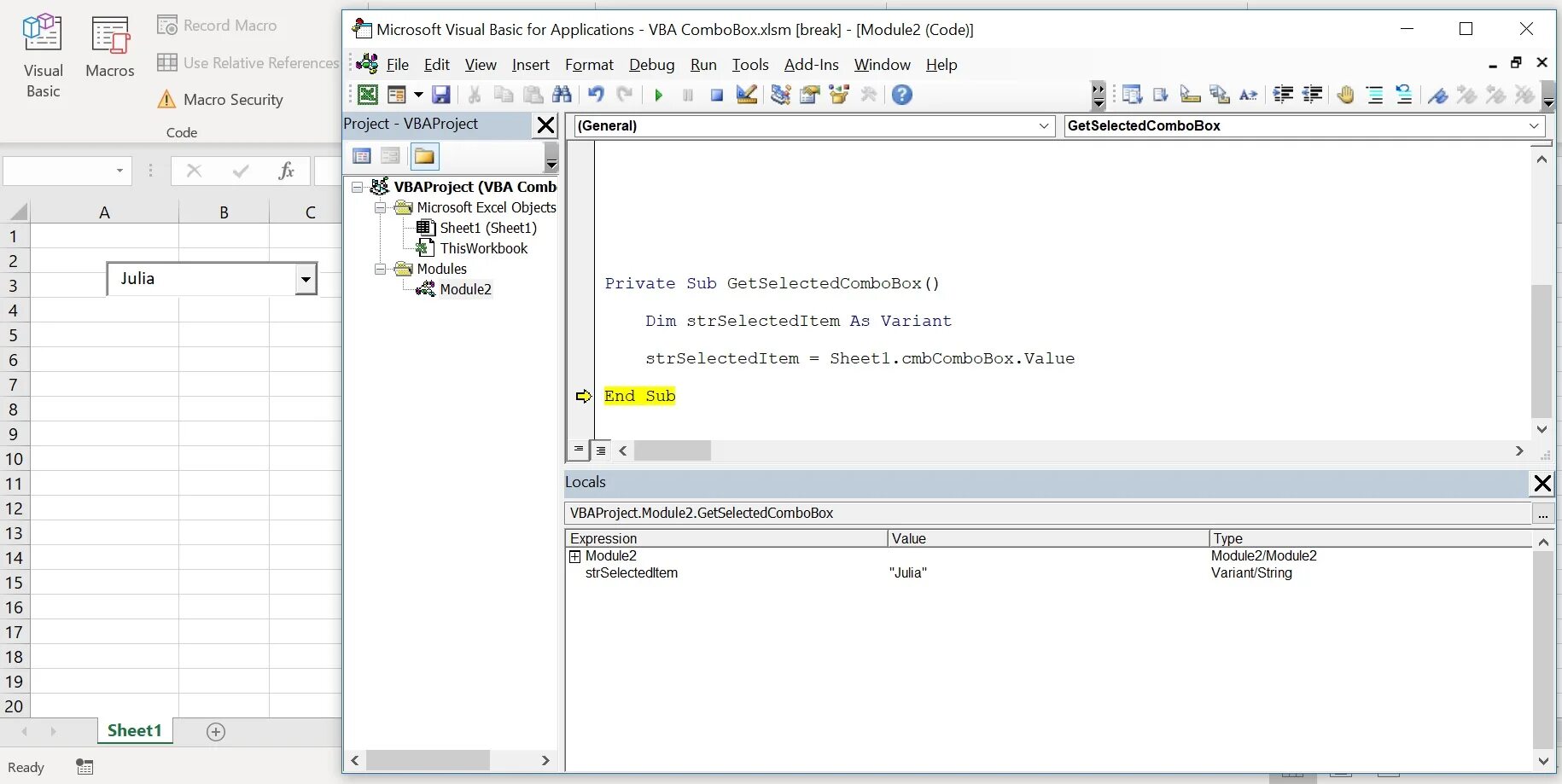
Task: Open the Object Browser icon
Action: pos(839,95)
